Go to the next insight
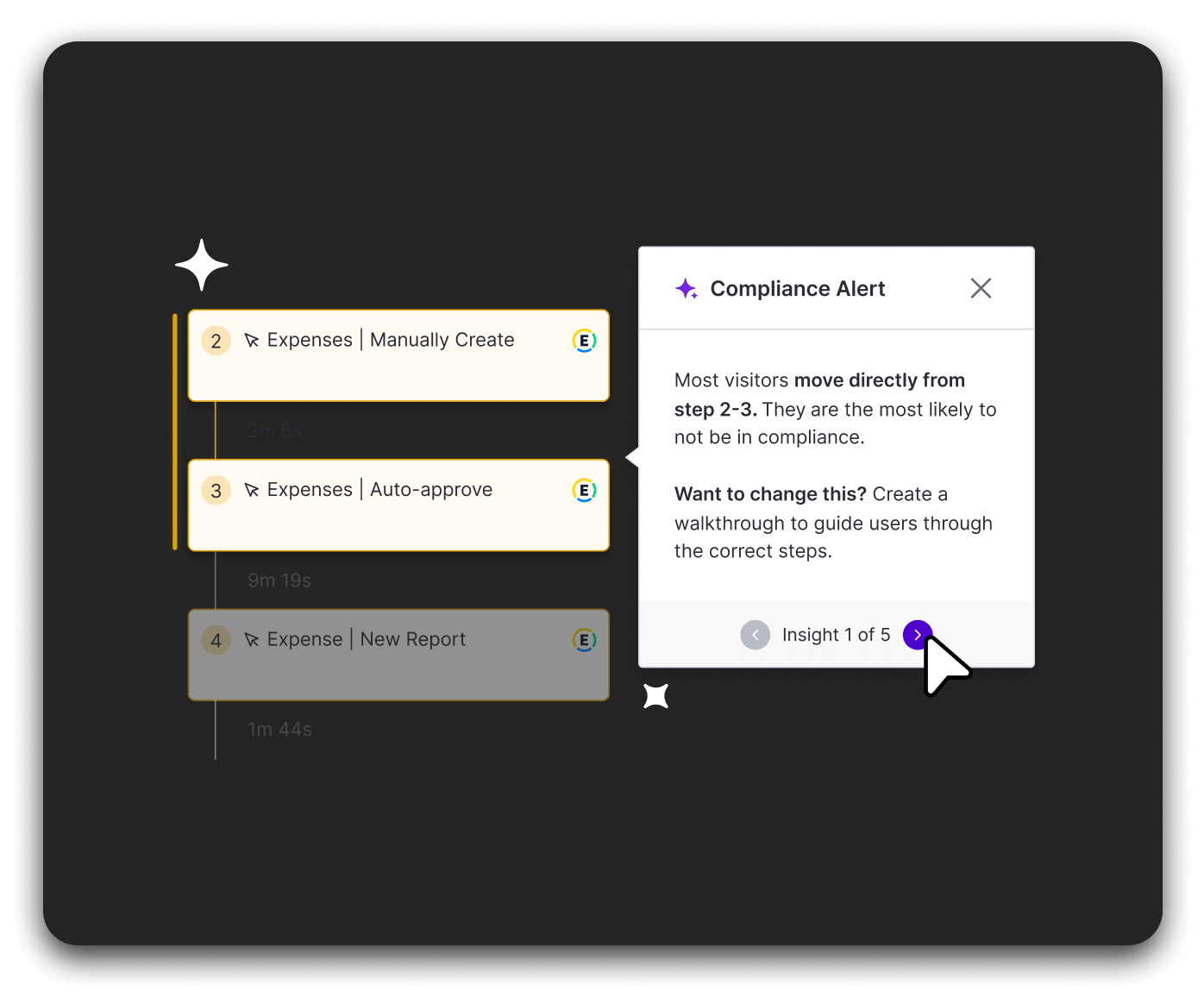Viewport: 1204px width, 991px height. (917, 635)
